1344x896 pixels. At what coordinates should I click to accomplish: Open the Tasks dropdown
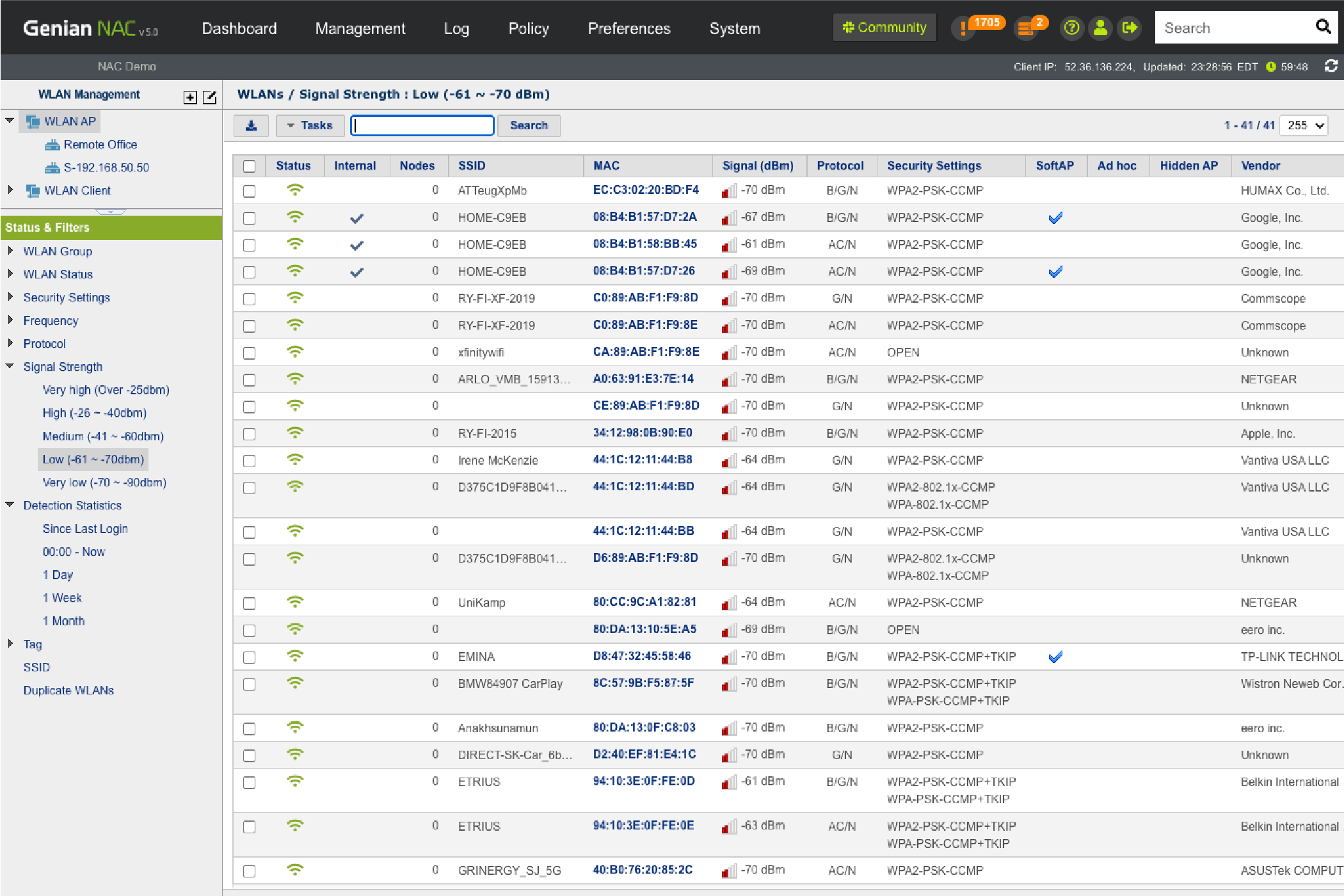click(310, 125)
